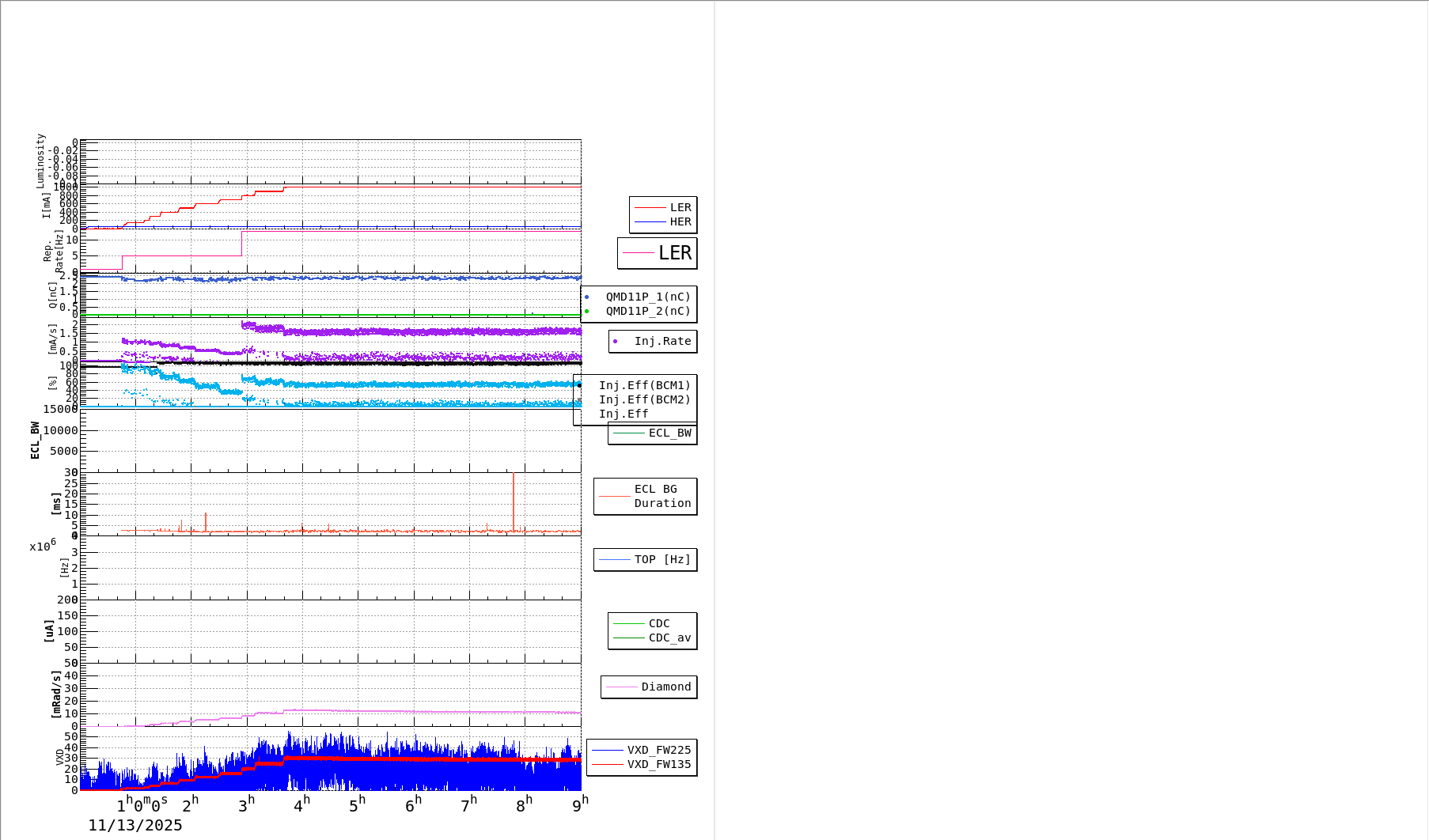
Task: Click the Luminosity y-axis title
Action: click(x=40, y=161)
